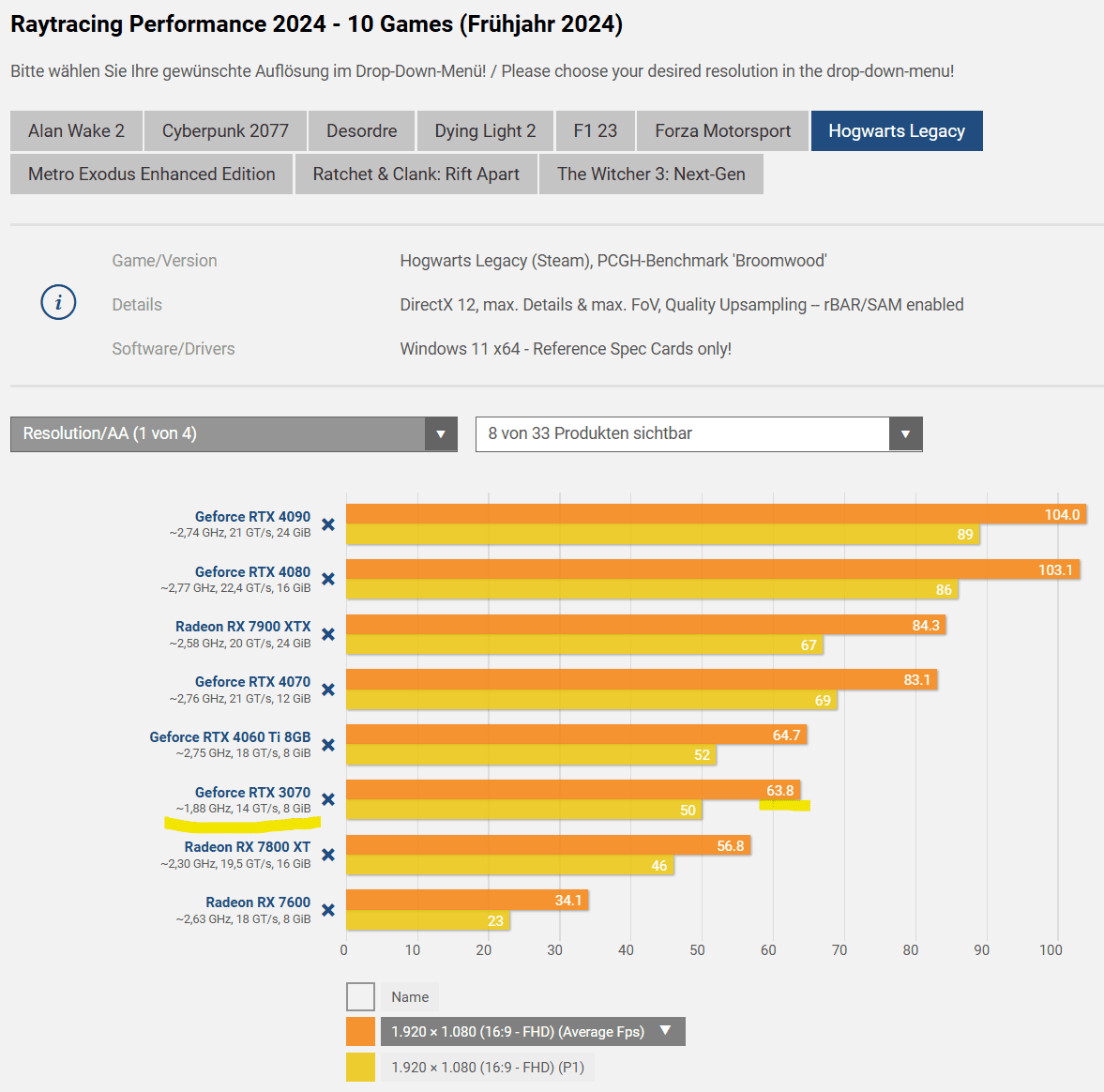Click the 'Windows 11 x64 - Reference Spec Cards only!' text
This screenshot has height=1092, width=1104.
tap(566, 348)
